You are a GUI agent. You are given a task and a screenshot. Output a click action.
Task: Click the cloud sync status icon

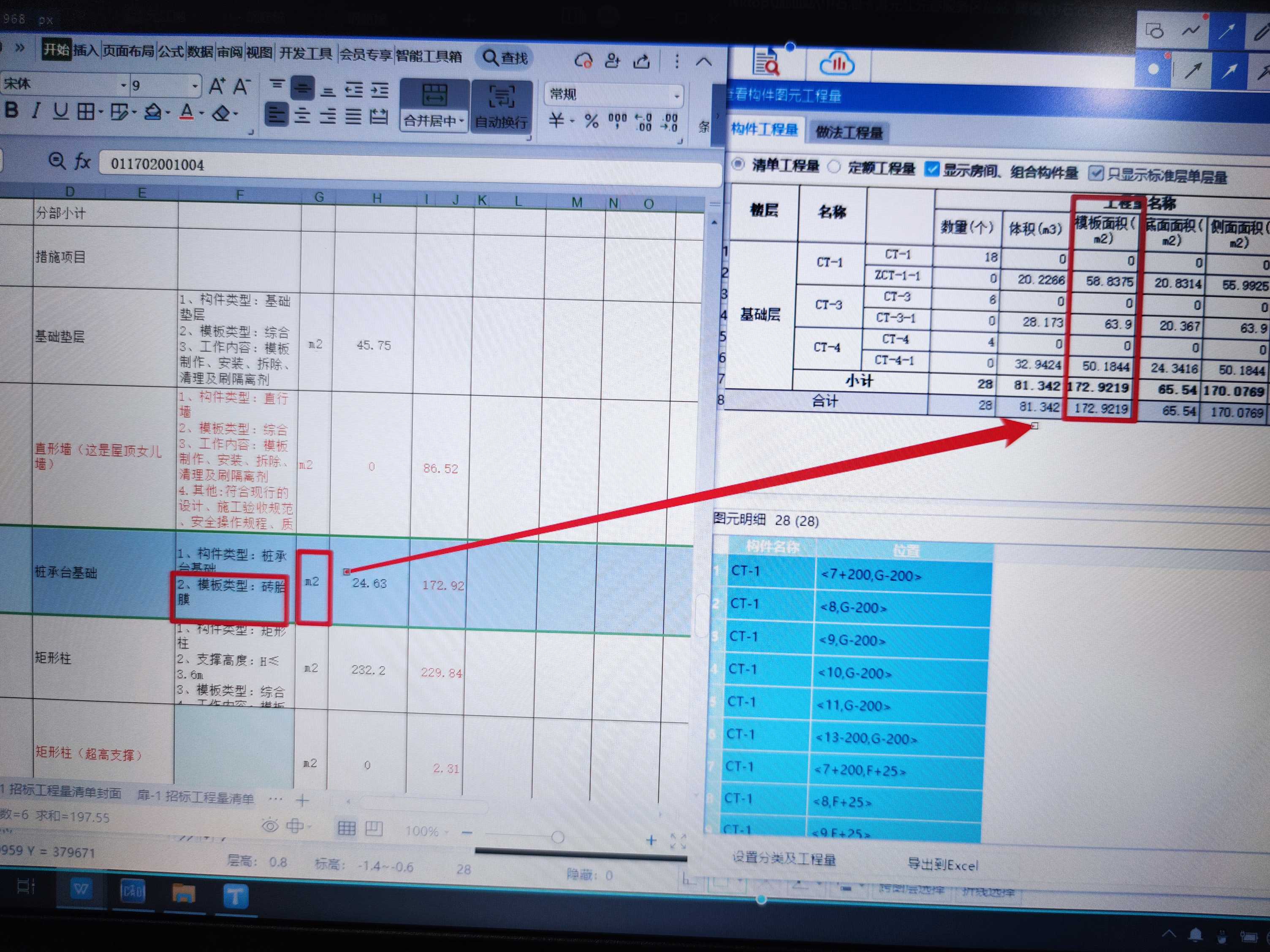(x=583, y=59)
